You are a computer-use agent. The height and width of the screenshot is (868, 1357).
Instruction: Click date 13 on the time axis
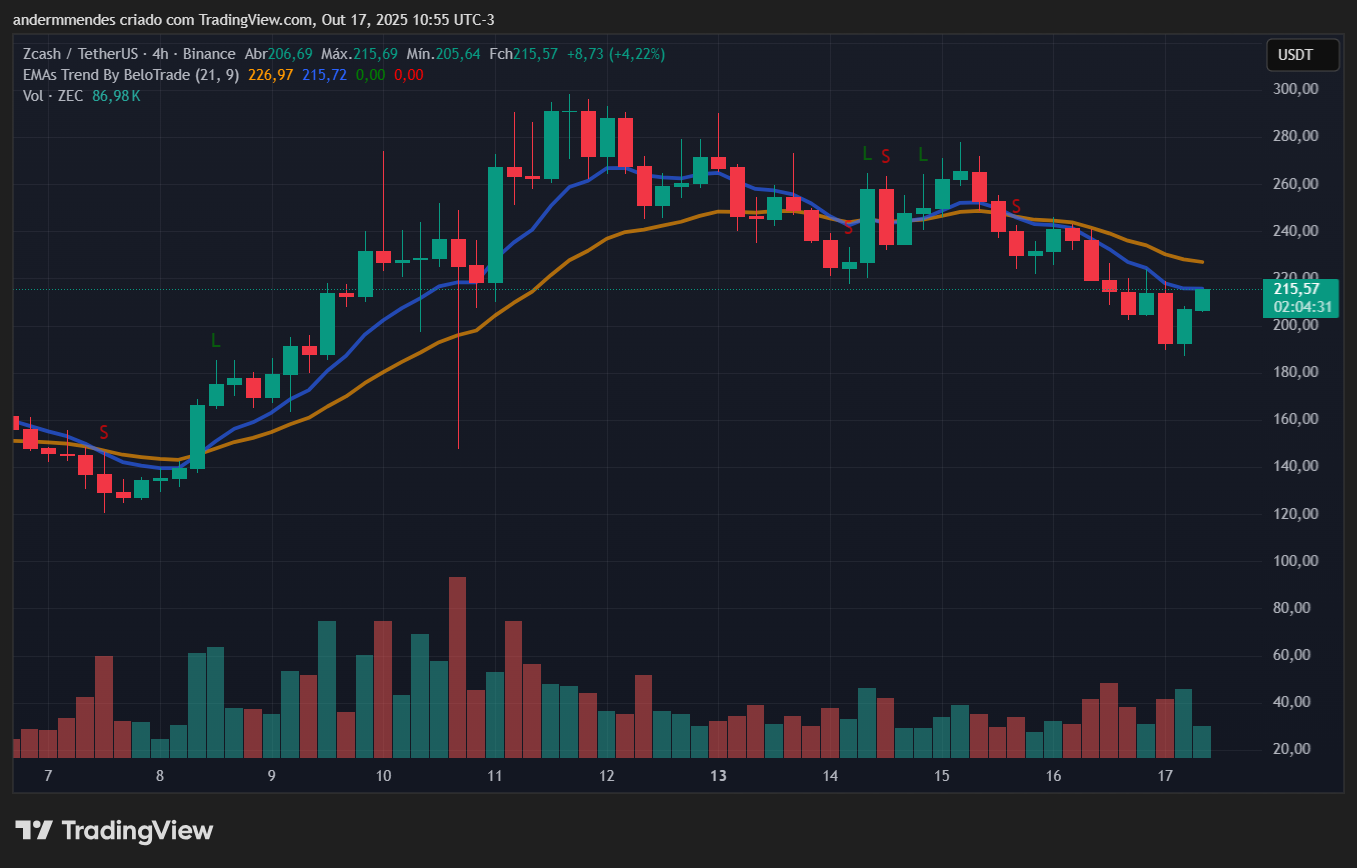point(717,776)
